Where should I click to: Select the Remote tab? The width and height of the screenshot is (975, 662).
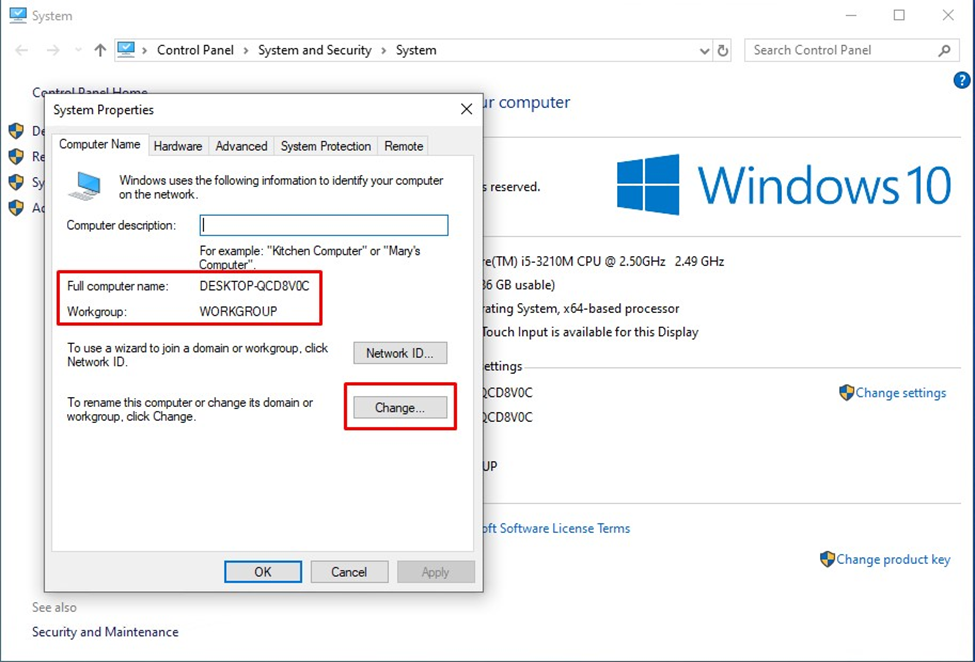[404, 146]
